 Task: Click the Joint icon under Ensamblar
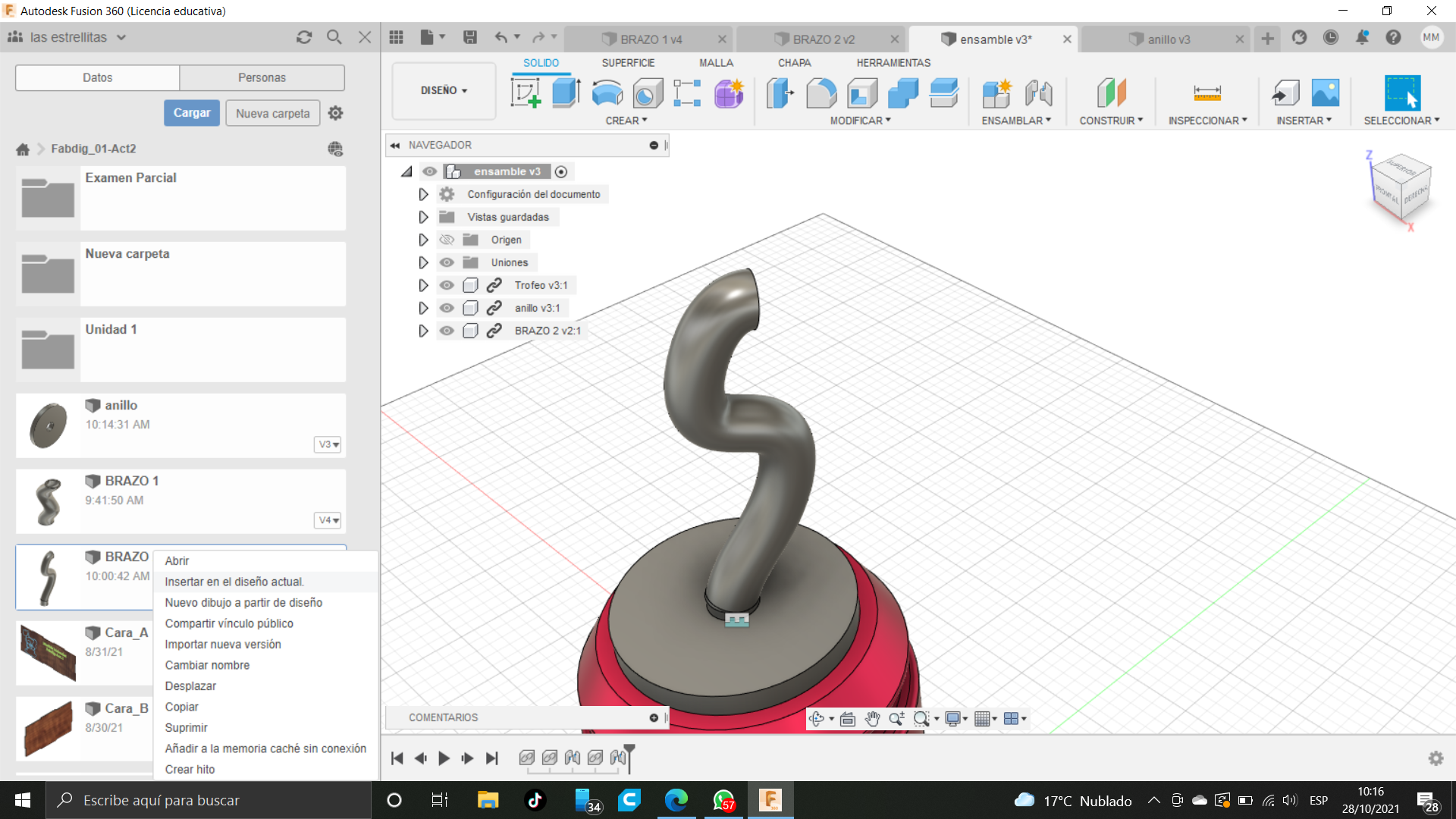(x=1038, y=93)
